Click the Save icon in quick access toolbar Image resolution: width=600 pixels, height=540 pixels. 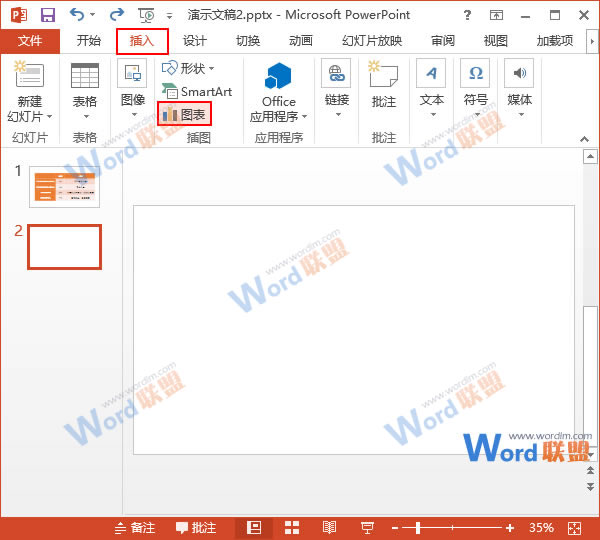tap(48, 15)
